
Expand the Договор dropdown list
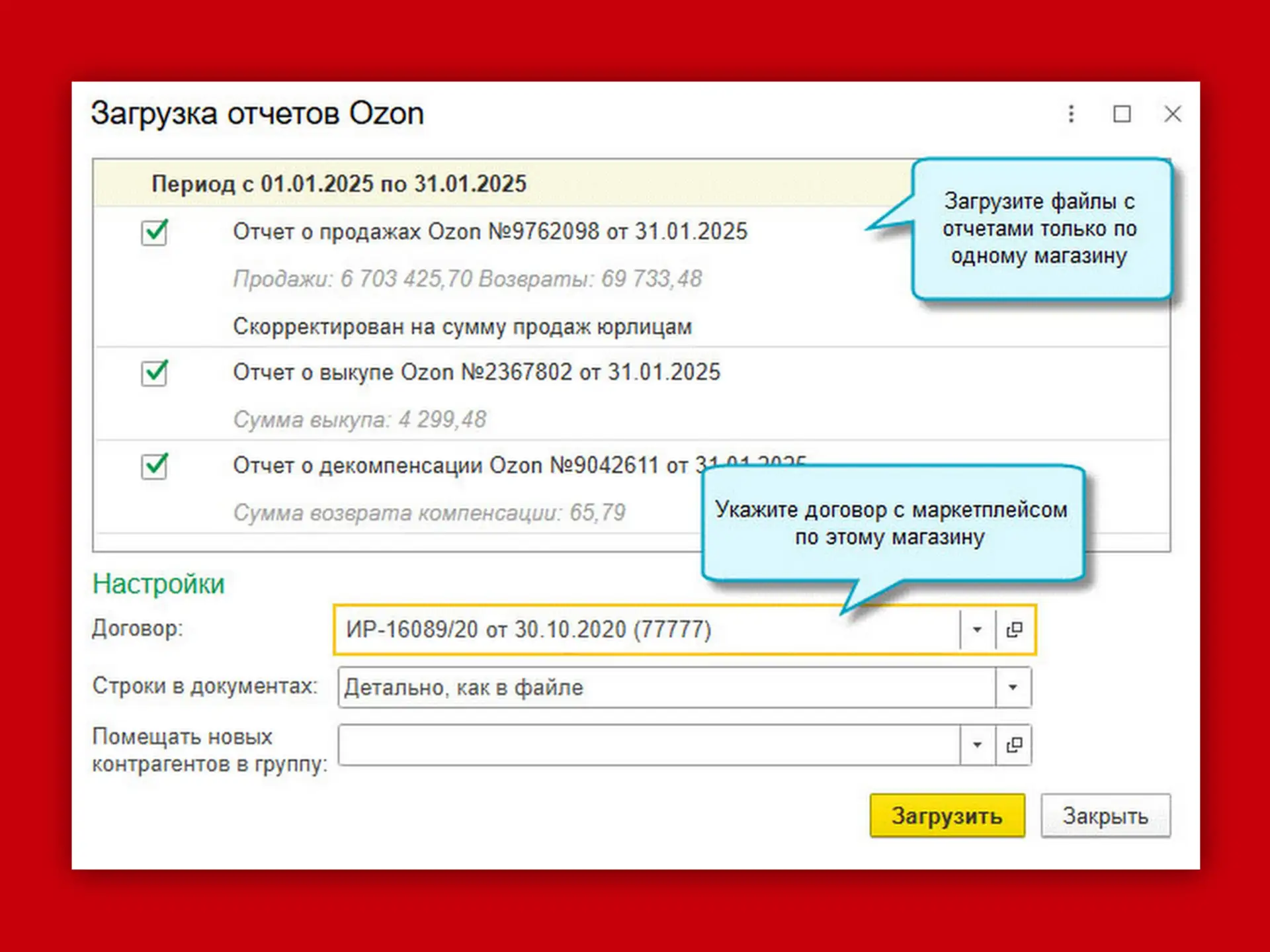pyautogui.click(x=977, y=629)
